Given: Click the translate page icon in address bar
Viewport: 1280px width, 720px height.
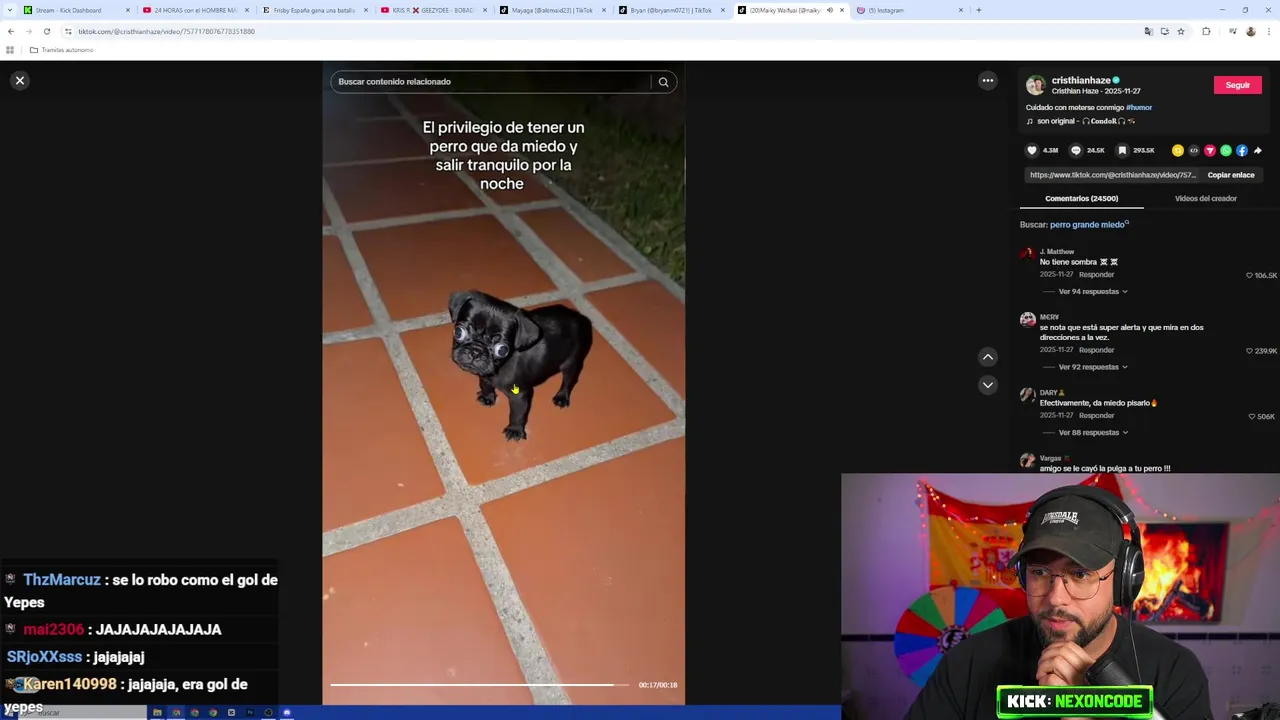Looking at the screenshot, I should pyautogui.click(x=1149, y=31).
